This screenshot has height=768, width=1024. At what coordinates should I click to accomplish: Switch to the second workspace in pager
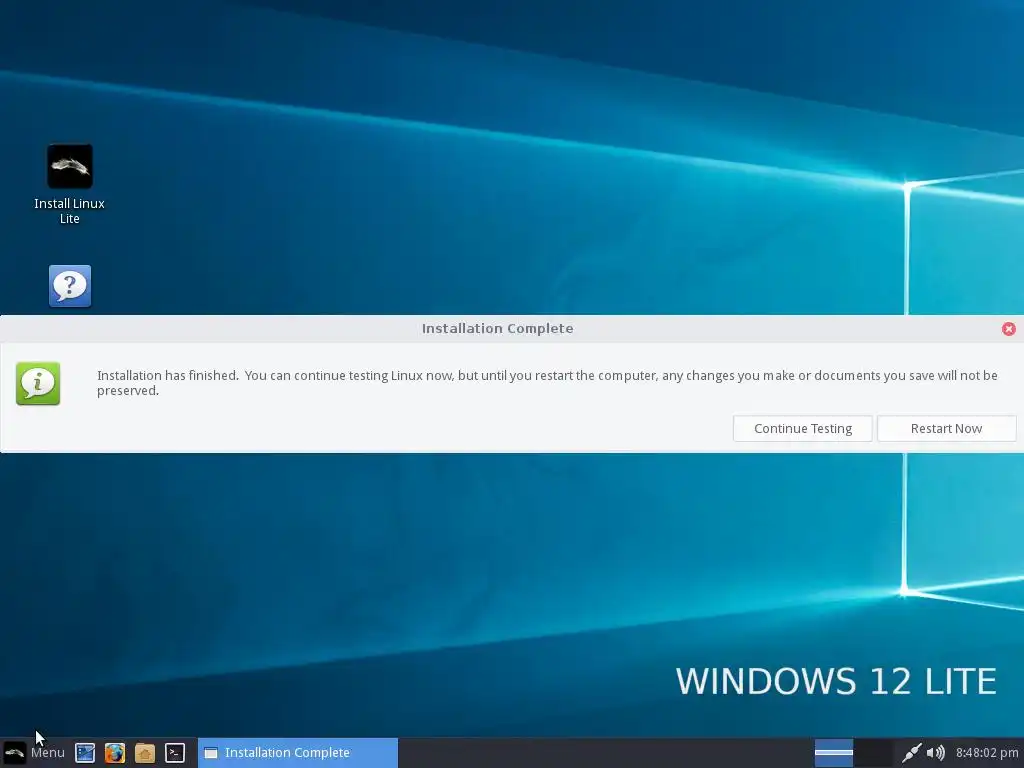[x=874, y=753]
